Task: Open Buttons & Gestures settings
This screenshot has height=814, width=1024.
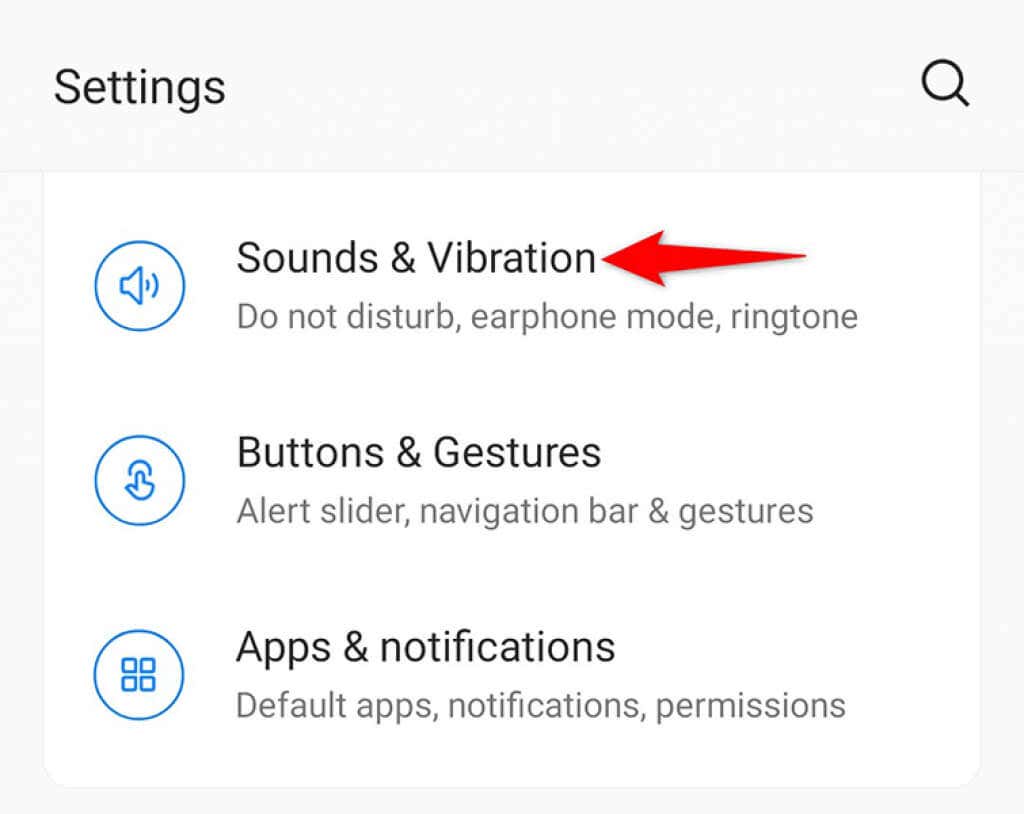Action: [511, 480]
